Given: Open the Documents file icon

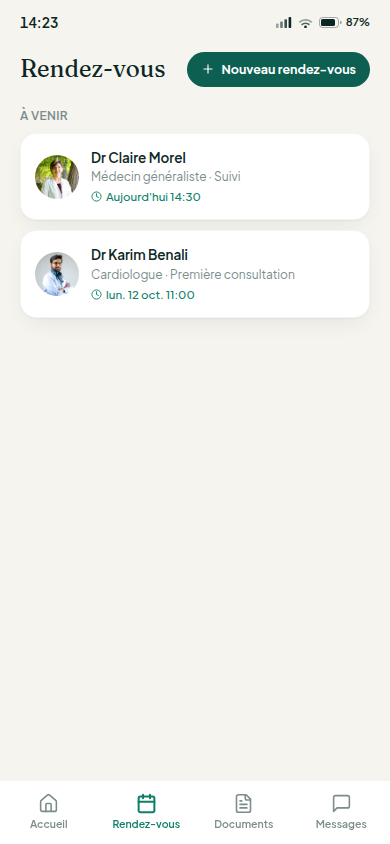Looking at the screenshot, I should coord(244,804).
